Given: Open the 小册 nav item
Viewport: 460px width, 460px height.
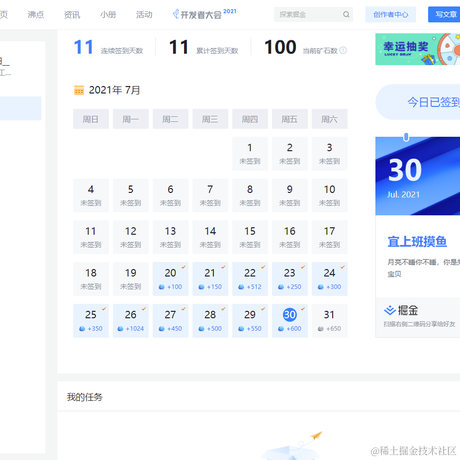Looking at the screenshot, I should pyautogui.click(x=108, y=14).
